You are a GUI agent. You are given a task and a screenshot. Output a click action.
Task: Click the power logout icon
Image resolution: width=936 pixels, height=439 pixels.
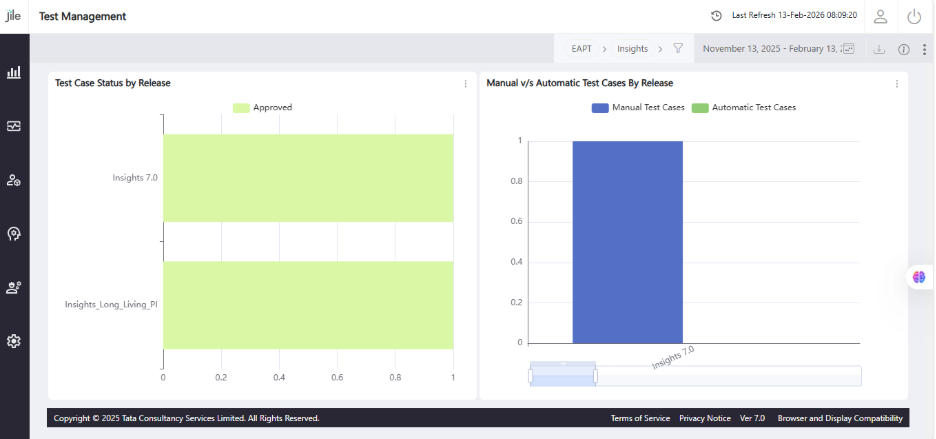914,16
